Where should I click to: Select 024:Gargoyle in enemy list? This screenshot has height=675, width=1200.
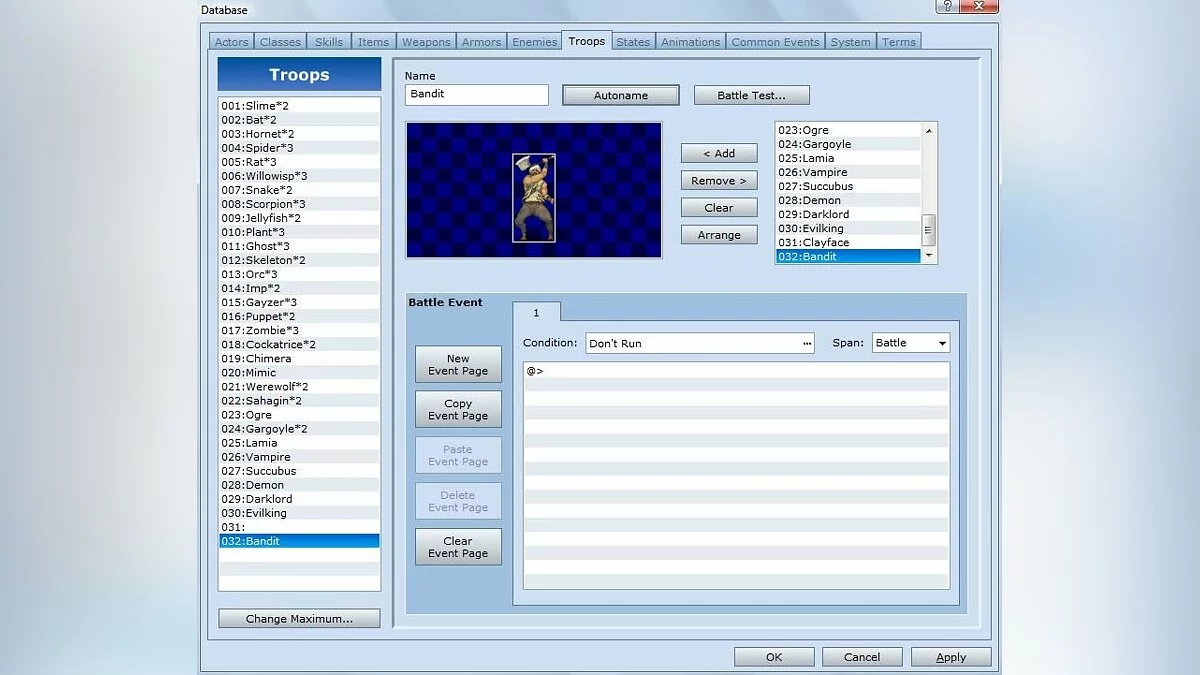coord(848,144)
